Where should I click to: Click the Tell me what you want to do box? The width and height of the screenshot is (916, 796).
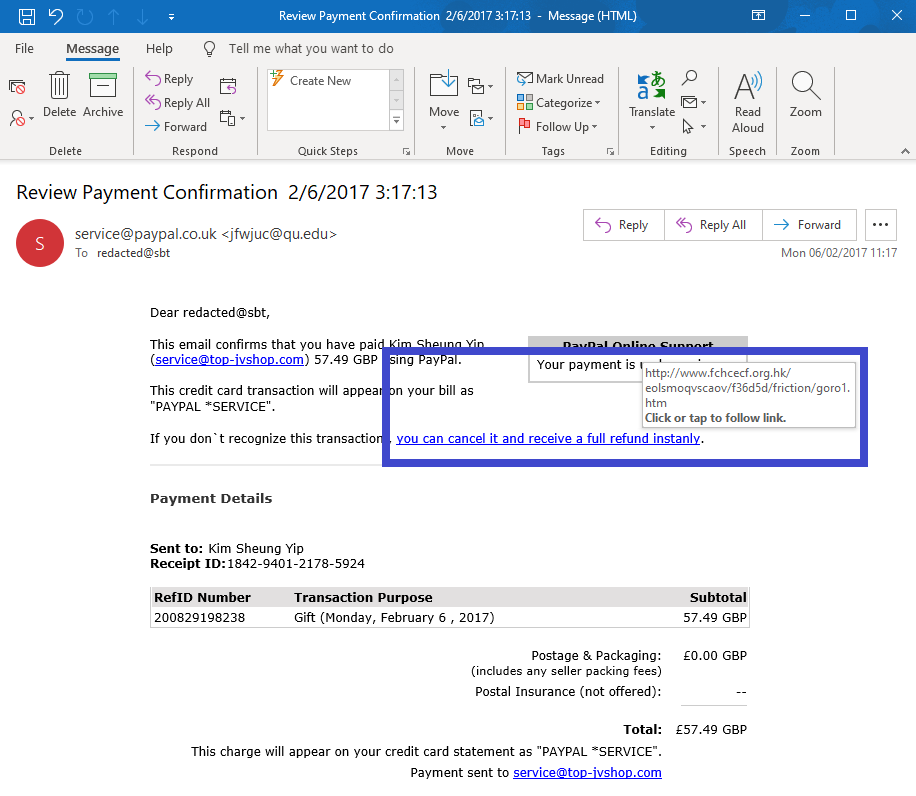(311, 48)
